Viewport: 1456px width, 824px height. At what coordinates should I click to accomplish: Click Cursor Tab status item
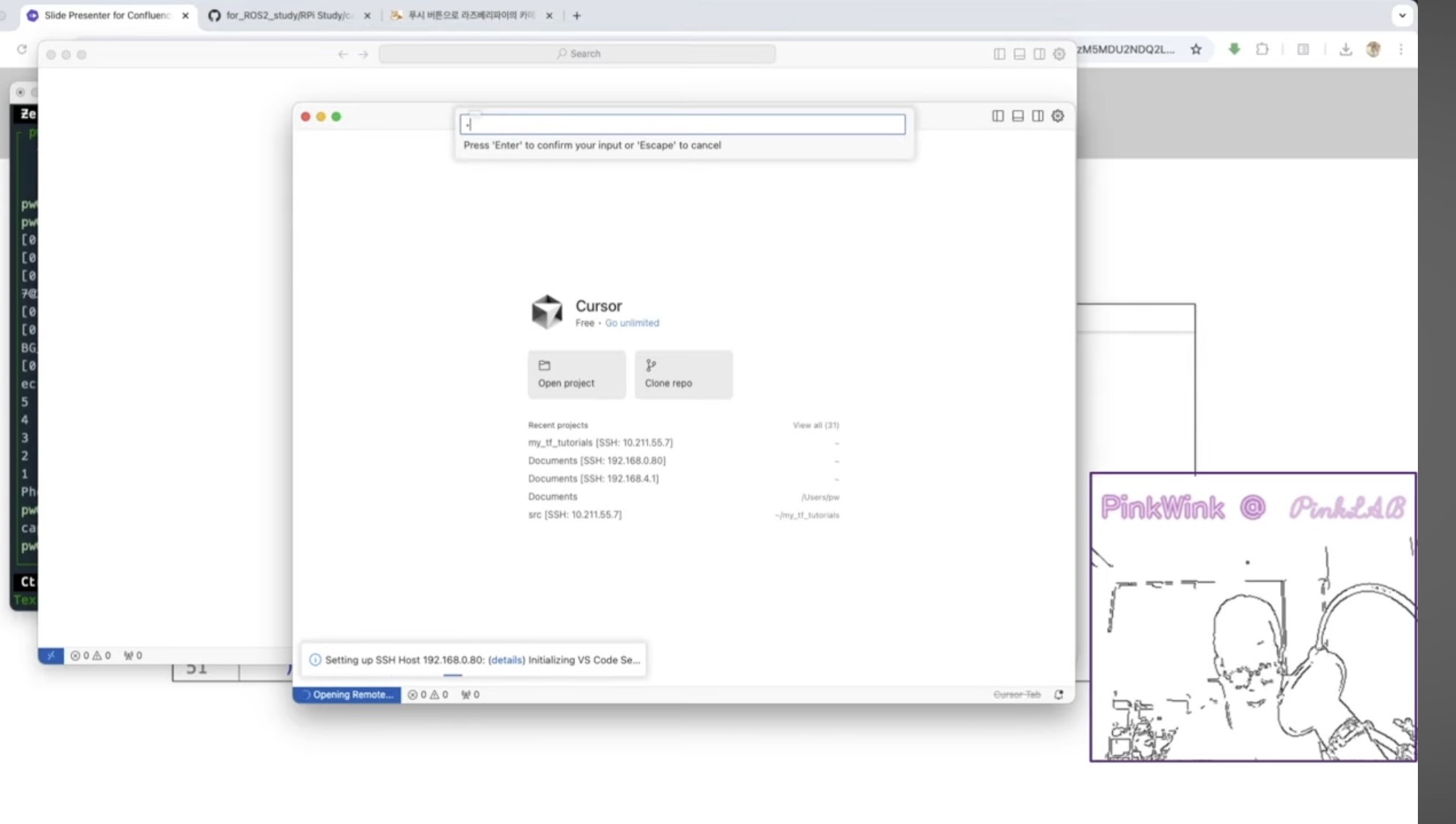click(x=1016, y=694)
